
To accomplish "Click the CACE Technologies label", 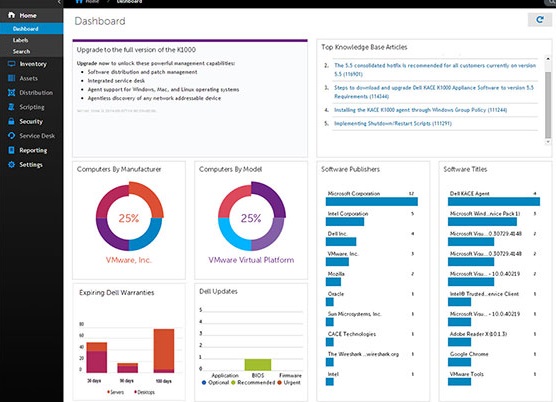I will coord(352,334).
